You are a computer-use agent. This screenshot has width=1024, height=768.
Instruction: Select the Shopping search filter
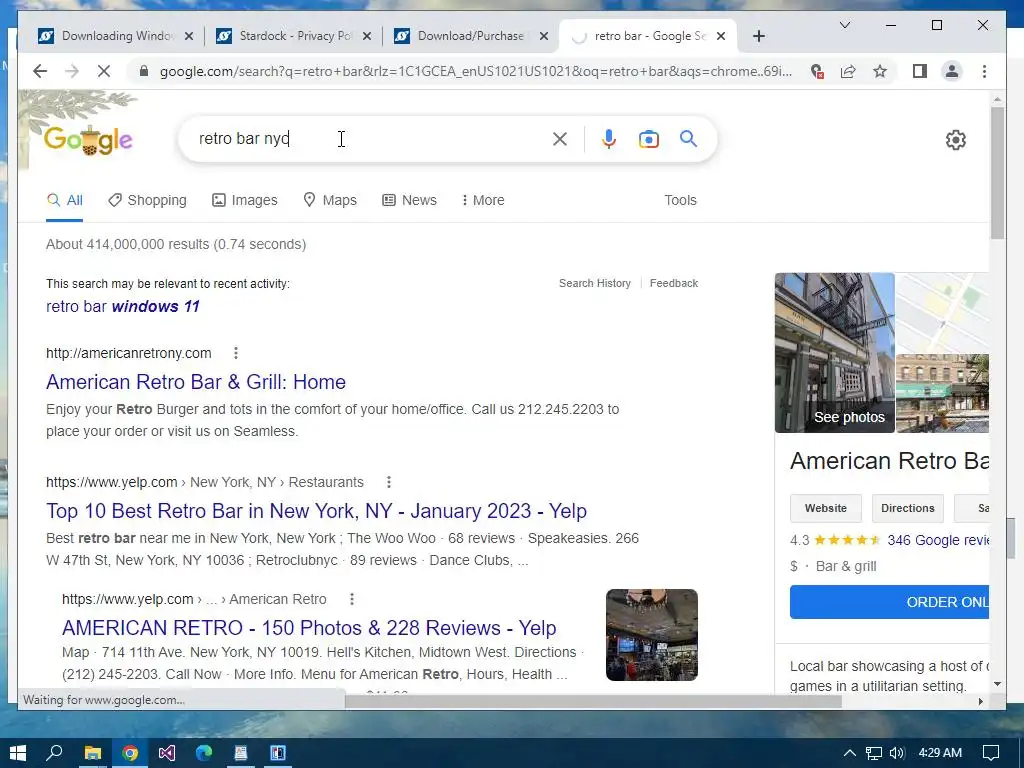tap(147, 200)
